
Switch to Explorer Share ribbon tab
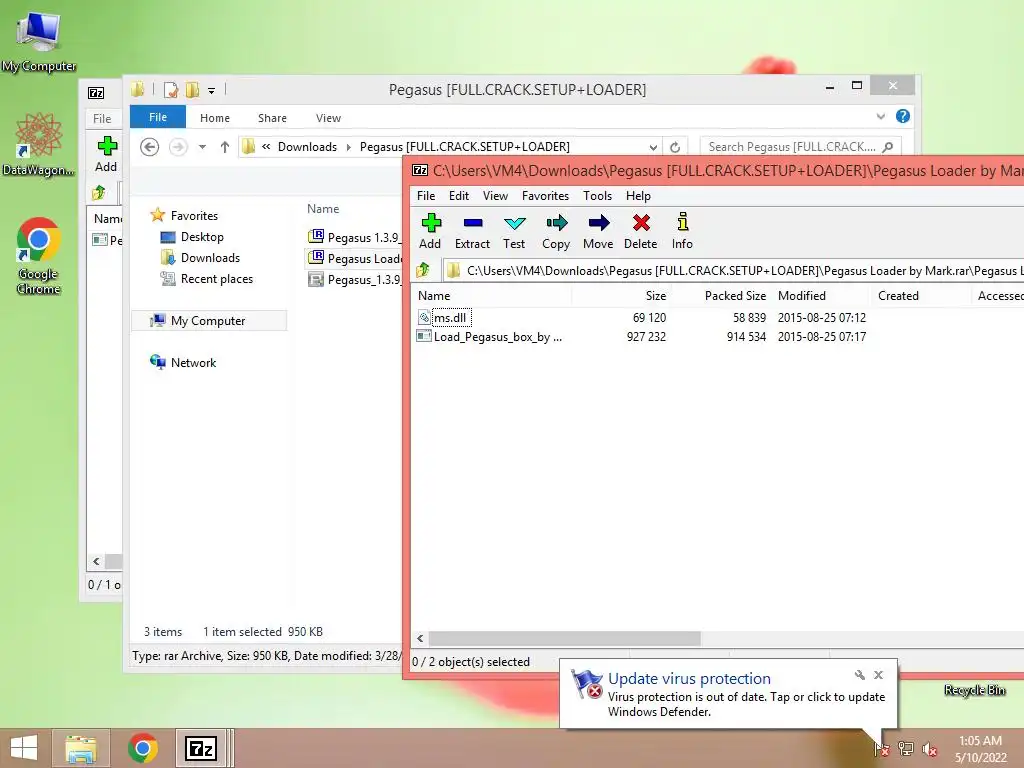[272, 118]
